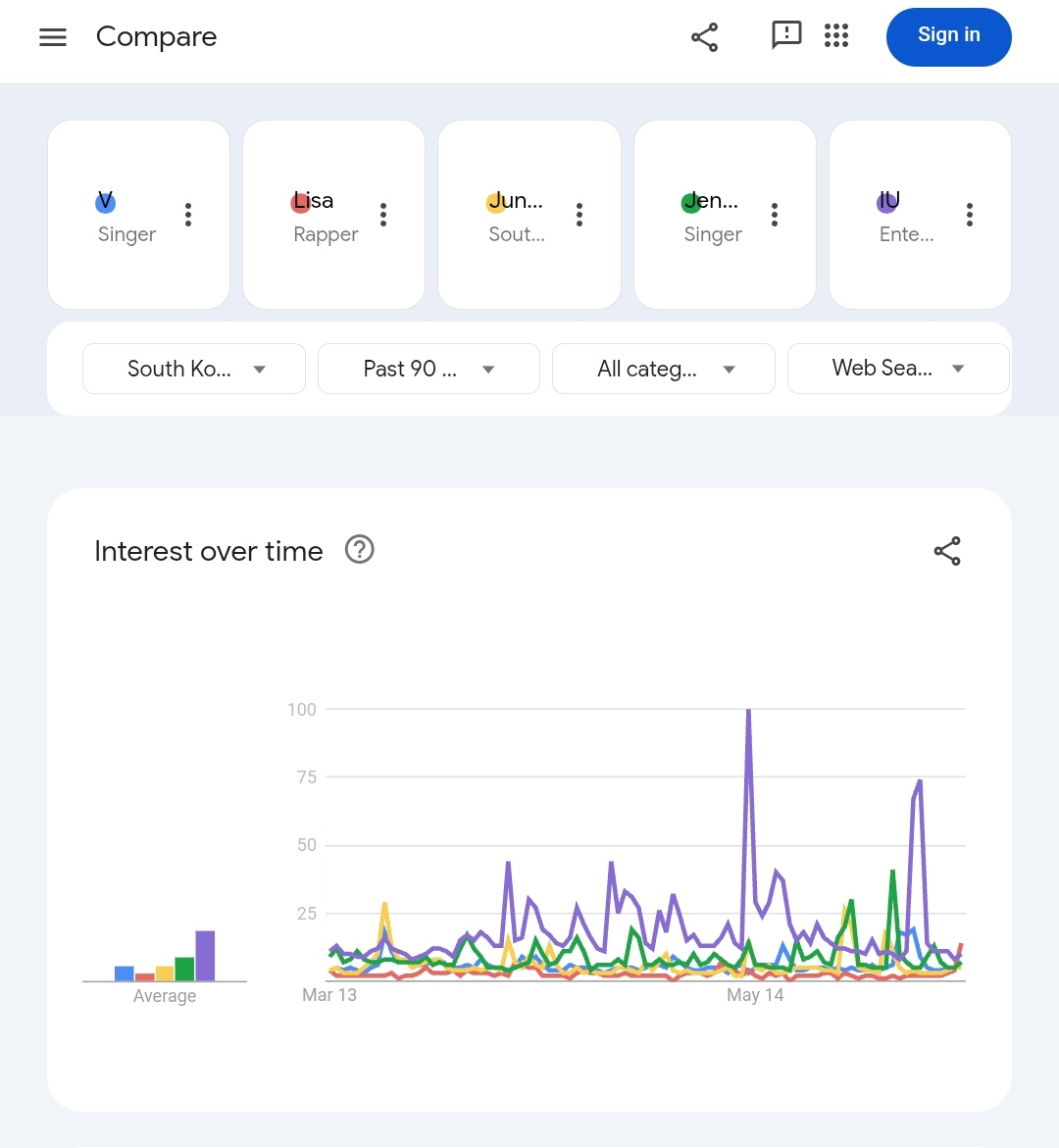The image size is (1059, 1148).
Task: Share the Interest over time chart
Action: pyautogui.click(x=947, y=551)
